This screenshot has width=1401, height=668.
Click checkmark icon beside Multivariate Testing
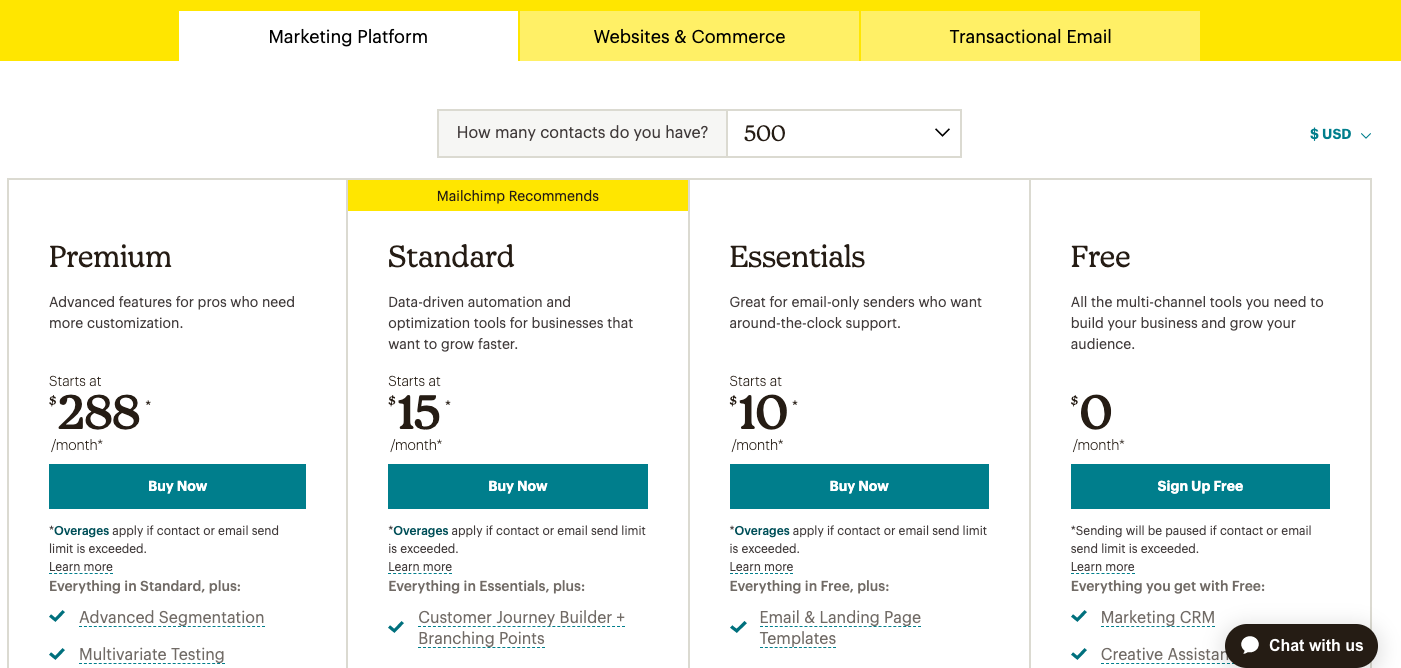pos(58,655)
